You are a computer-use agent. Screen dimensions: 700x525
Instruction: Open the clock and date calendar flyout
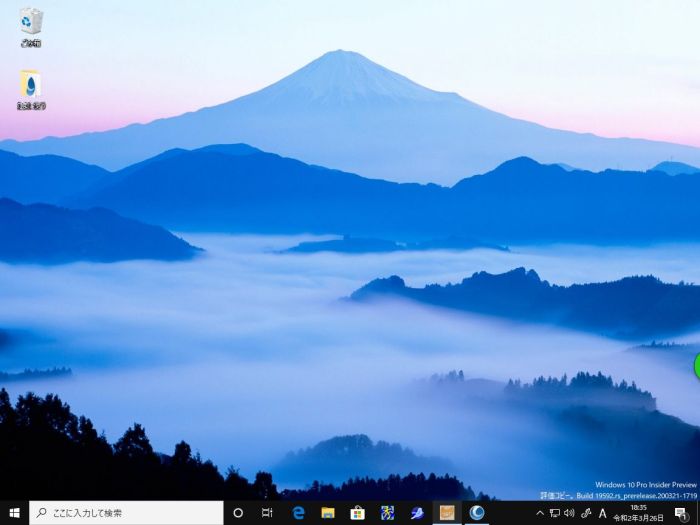pyautogui.click(x=638, y=513)
